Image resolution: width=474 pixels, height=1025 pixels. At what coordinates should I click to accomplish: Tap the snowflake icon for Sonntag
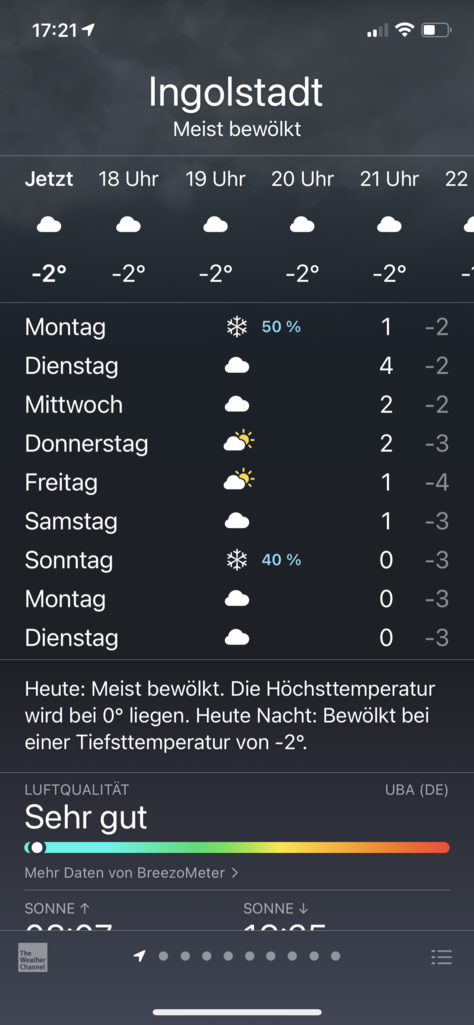pyautogui.click(x=237, y=560)
